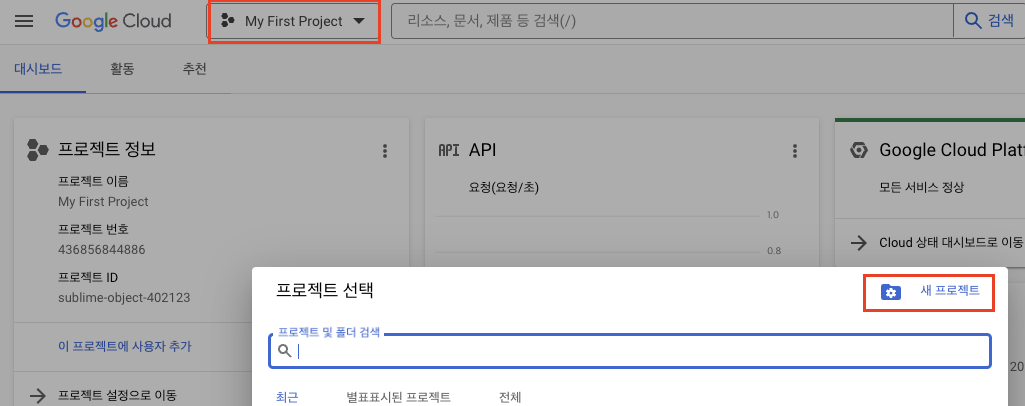This screenshot has height=406, width=1025.
Task: Click the API card icon
Action: click(x=448, y=150)
